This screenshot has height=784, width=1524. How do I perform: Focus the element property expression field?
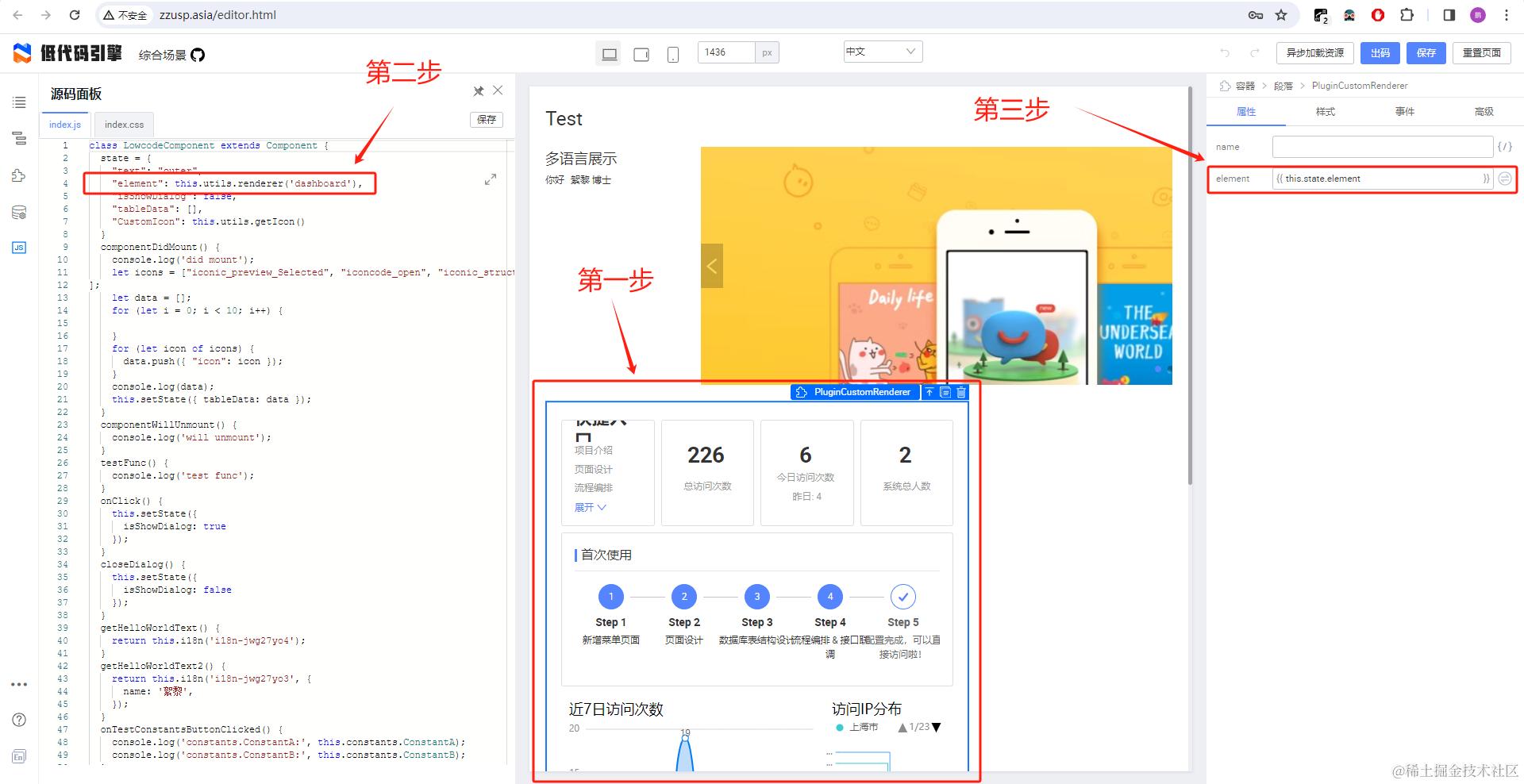click(1383, 179)
